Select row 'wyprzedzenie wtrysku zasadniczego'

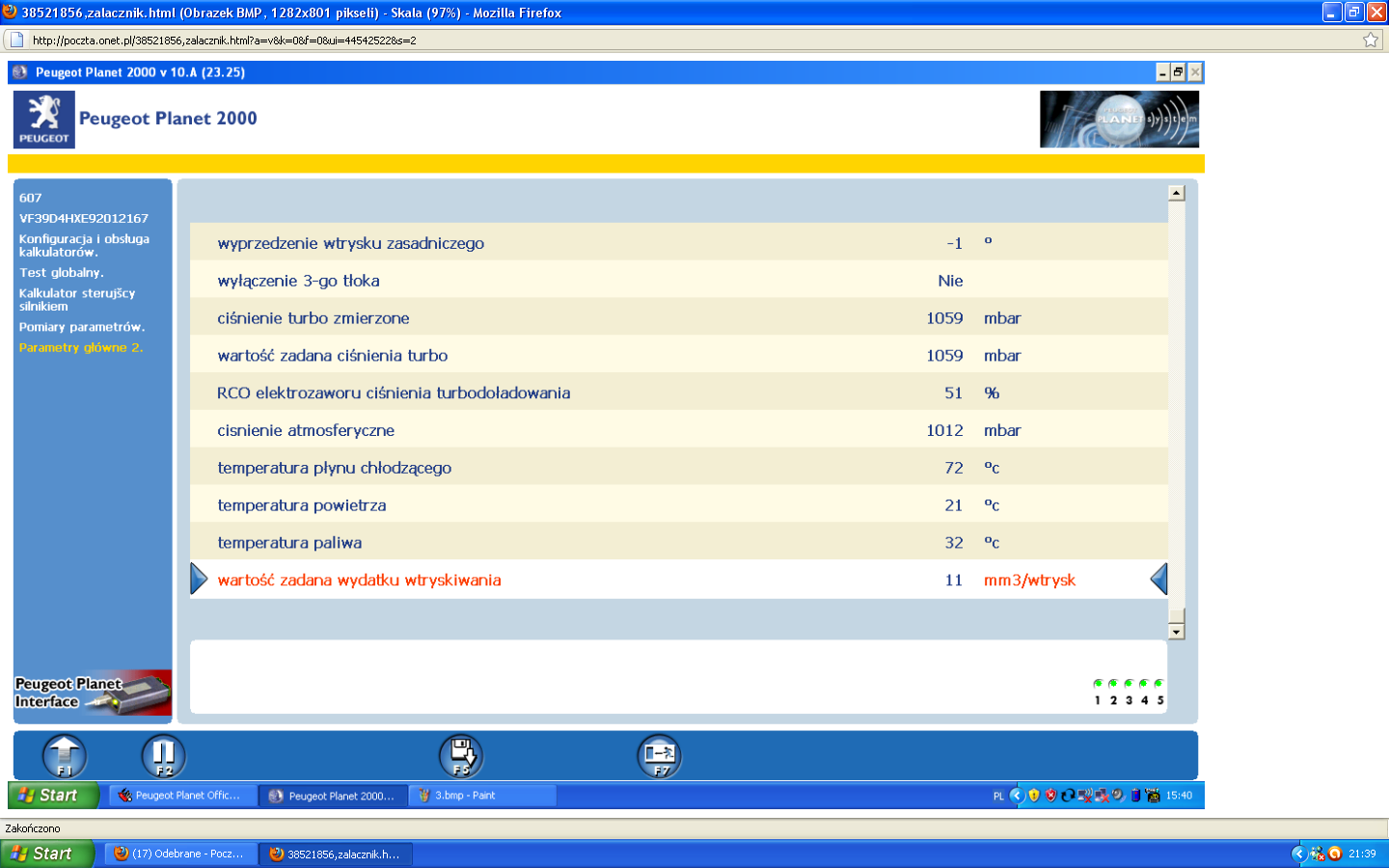679,243
